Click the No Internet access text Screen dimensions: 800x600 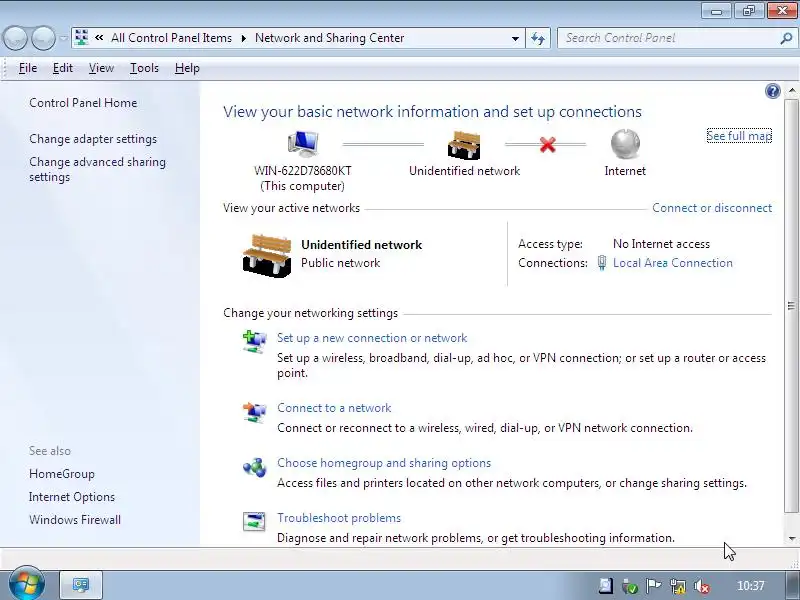click(x=661, y=244)
